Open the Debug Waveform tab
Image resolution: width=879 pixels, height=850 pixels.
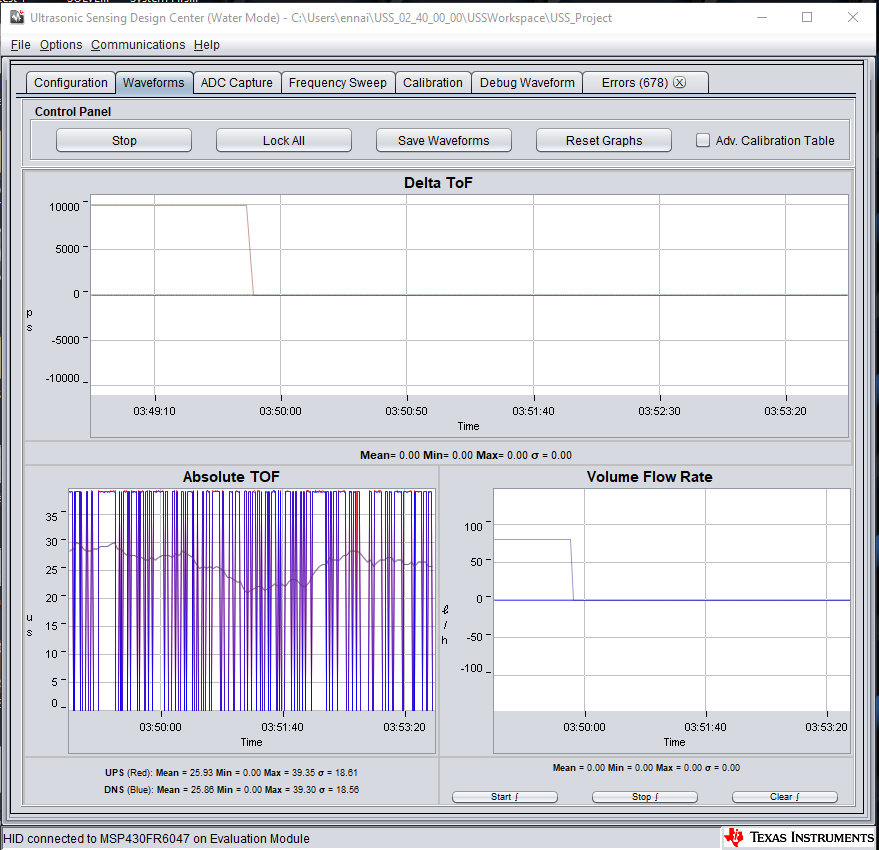tap(526, 82)
